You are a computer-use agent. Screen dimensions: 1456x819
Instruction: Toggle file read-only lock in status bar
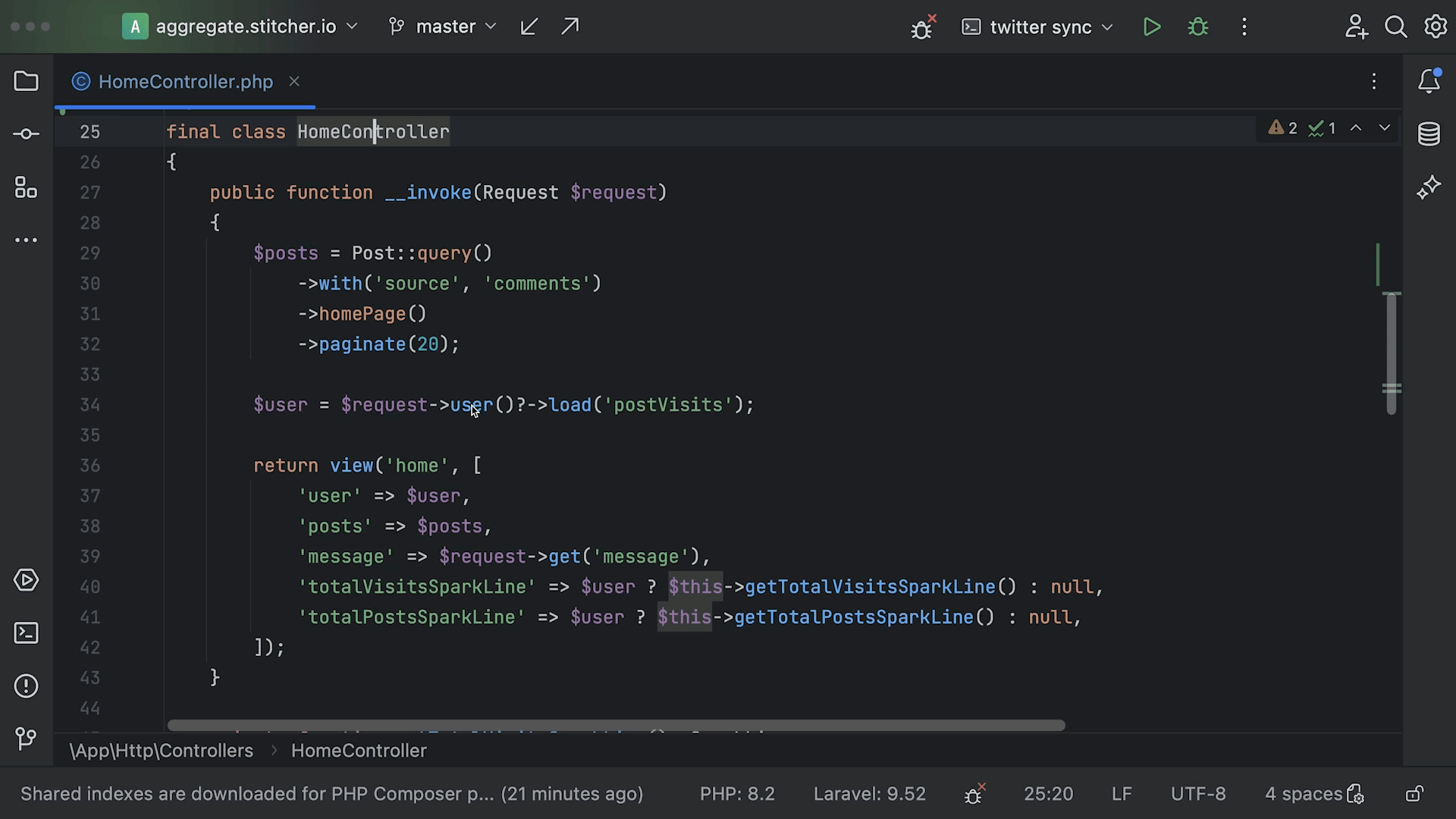point(1414,794)
